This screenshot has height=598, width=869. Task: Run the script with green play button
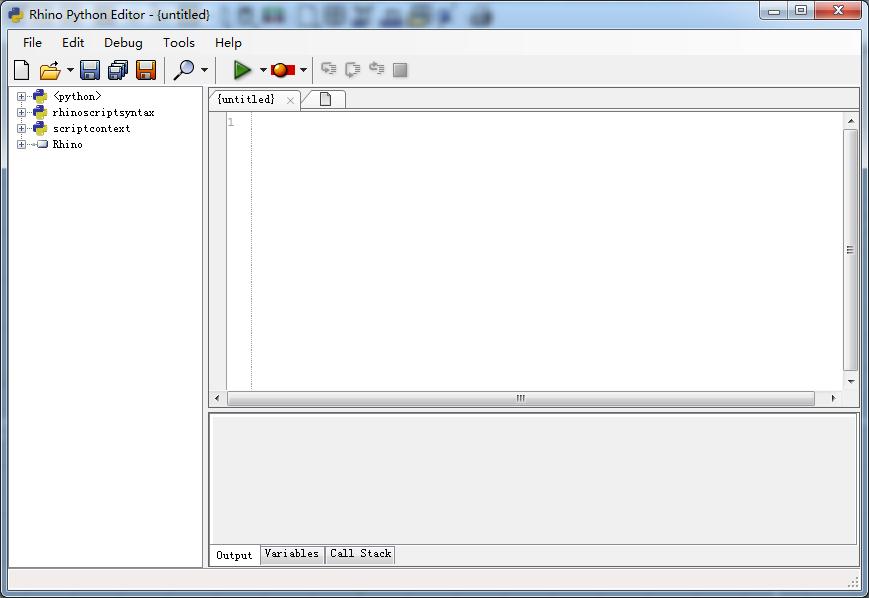pos(242,70)
